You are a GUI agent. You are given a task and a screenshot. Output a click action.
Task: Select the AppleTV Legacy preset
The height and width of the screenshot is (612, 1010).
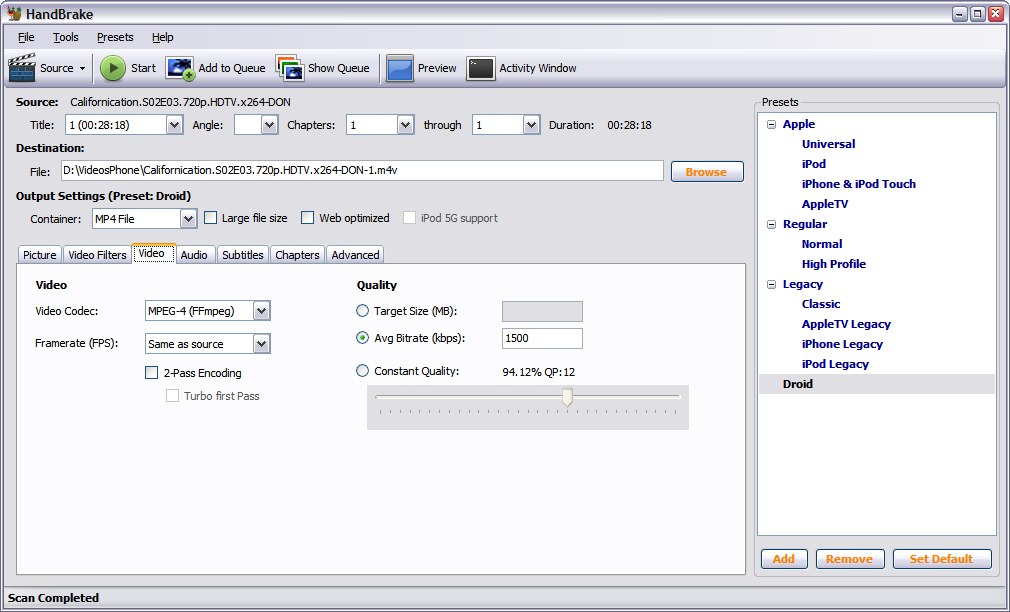pos(846,323)
